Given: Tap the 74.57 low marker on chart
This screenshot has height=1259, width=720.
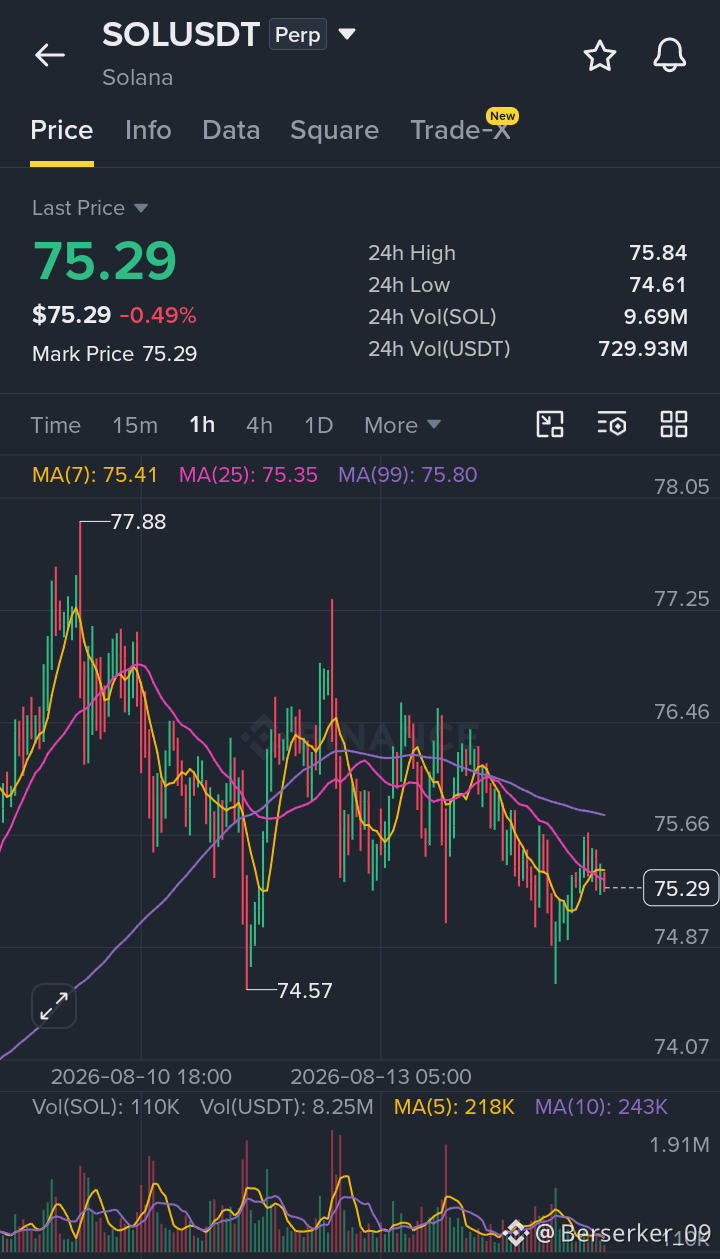Looking at the screenshot, I should coord(305,991).
